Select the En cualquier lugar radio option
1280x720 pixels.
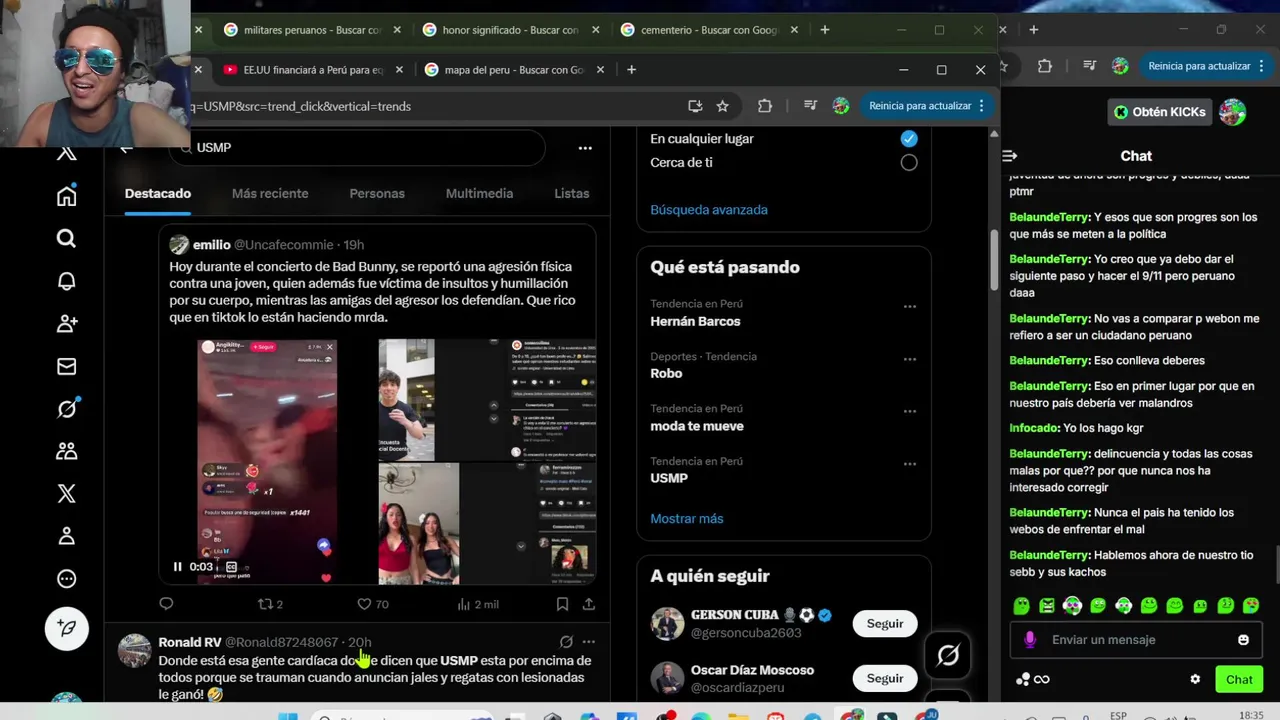point(908,139)
